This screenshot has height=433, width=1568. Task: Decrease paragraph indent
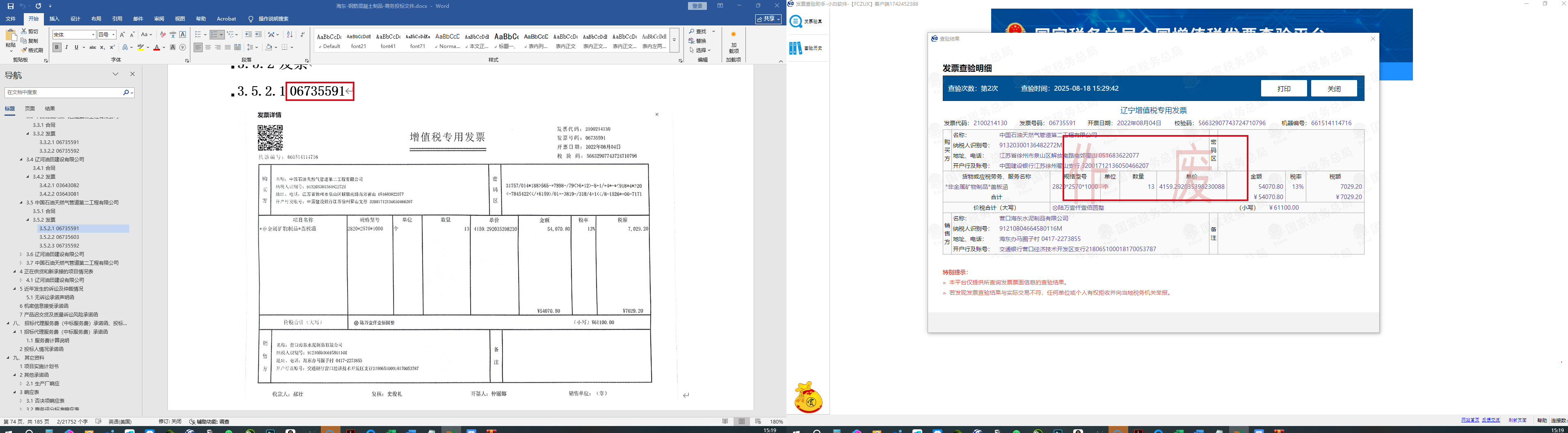click(x=248, y=35)
